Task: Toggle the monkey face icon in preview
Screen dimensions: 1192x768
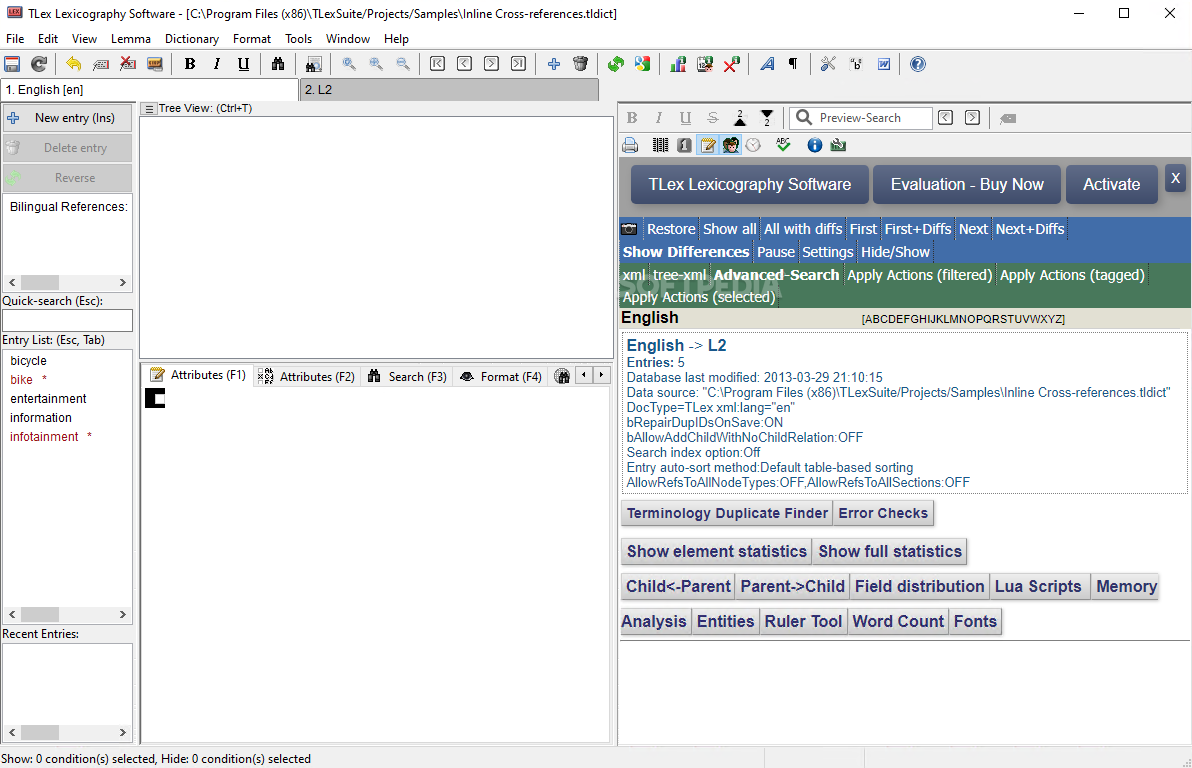Action: tap(731, 145)
